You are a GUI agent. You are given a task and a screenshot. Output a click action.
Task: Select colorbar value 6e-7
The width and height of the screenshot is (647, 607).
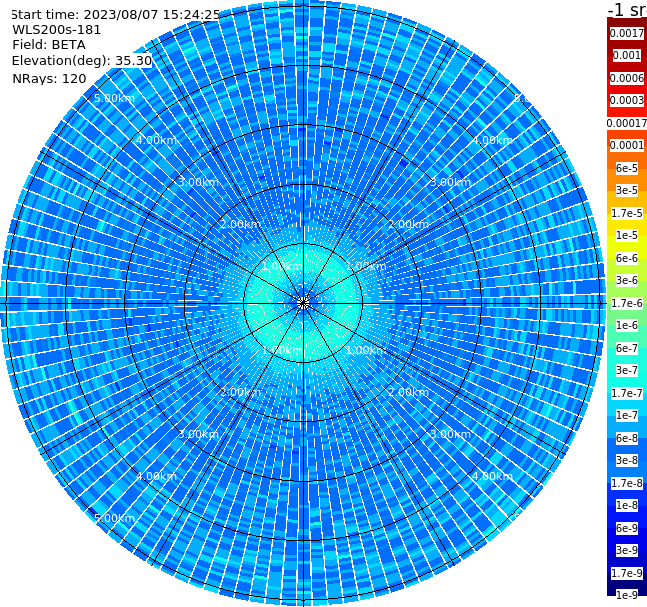pos(627,348)
